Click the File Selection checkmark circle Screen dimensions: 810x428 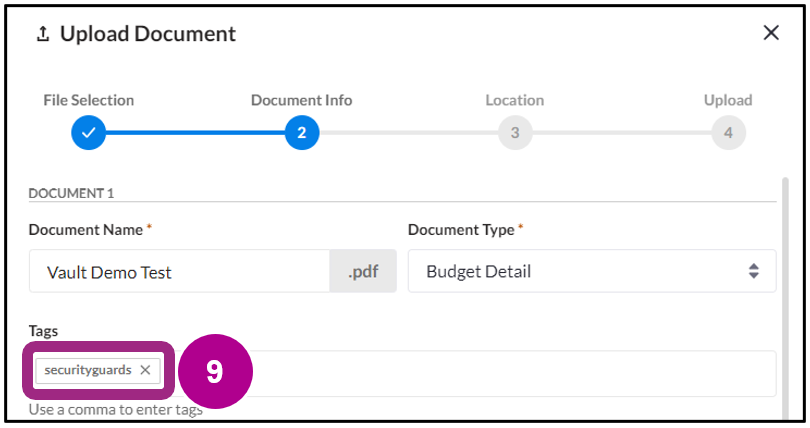click(x=88, y=132)
